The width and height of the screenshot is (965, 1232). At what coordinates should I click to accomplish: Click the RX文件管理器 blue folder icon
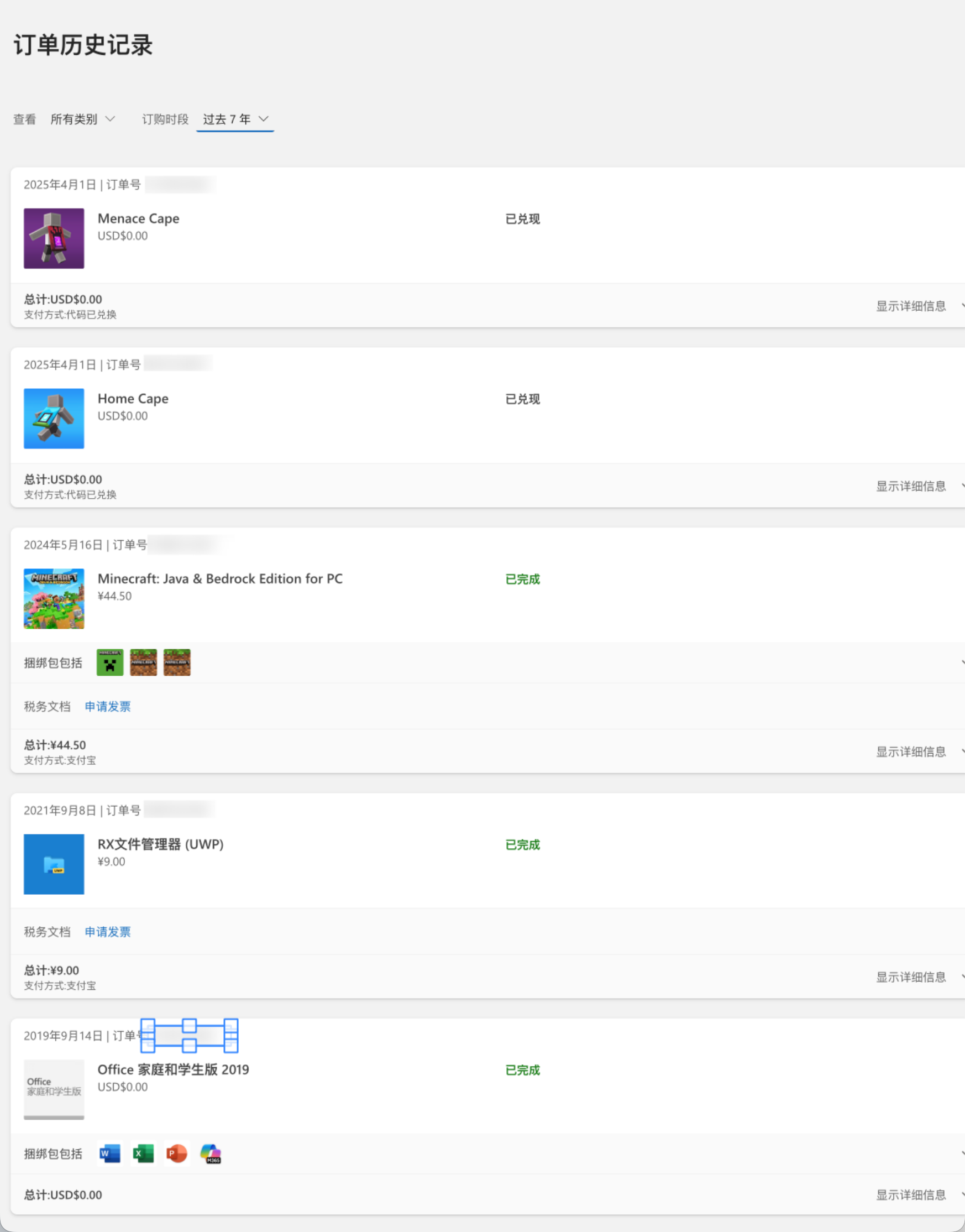pos(54,864)
